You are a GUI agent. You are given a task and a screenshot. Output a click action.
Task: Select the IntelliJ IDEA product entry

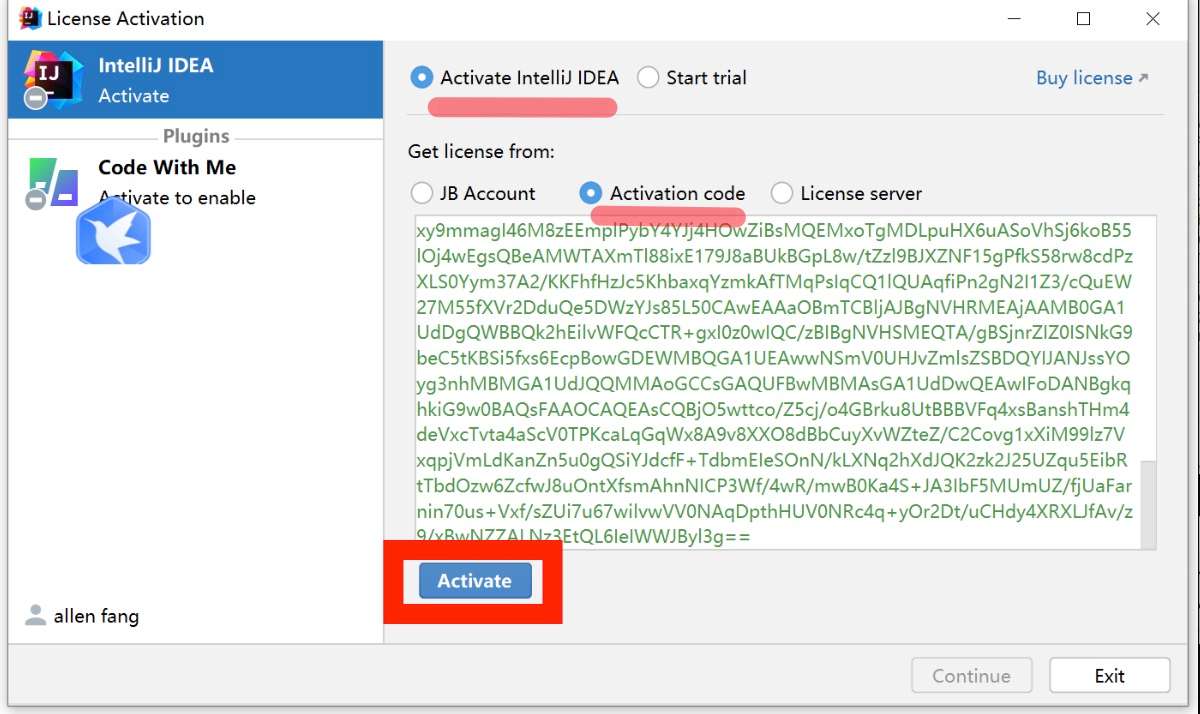tap(196, 80)
